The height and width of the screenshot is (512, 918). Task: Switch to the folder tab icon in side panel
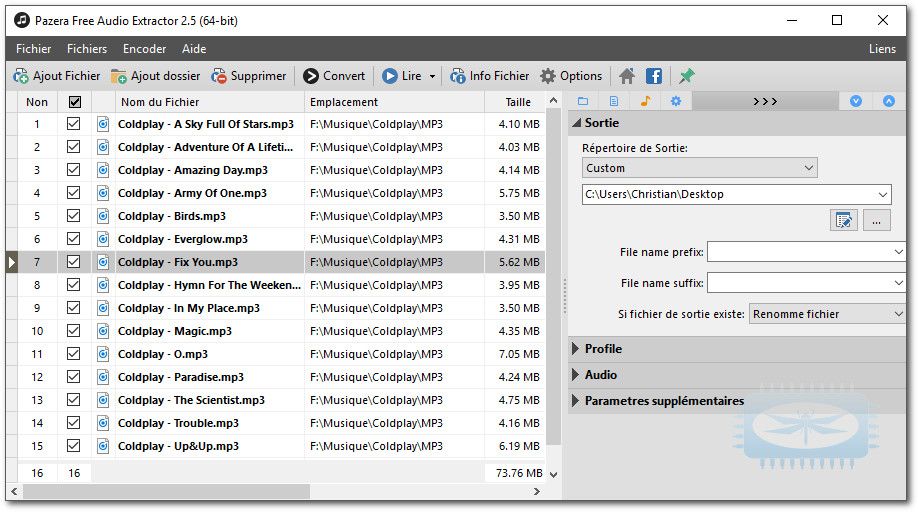pos(583,101)
